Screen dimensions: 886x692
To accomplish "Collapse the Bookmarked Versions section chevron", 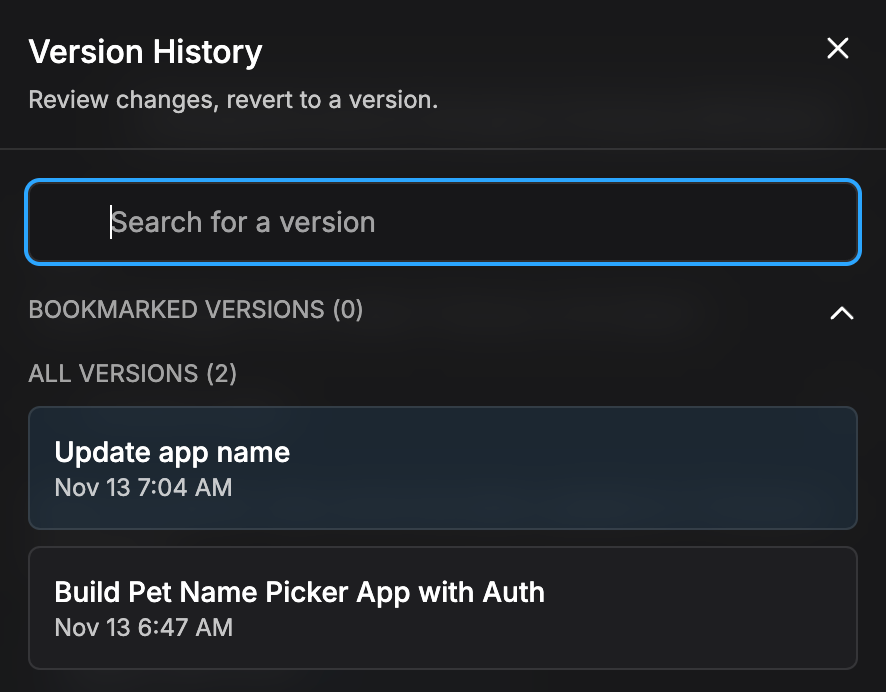I will click(842, 313).
